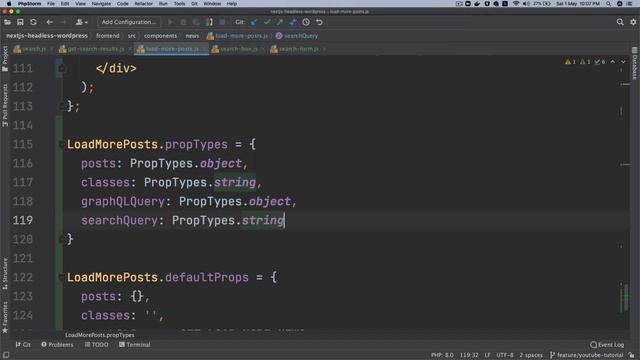Image resolution: width=640 pixels, height=360 pixels.
Task: Click the components breadcrumb
Action: click(160, 36)
